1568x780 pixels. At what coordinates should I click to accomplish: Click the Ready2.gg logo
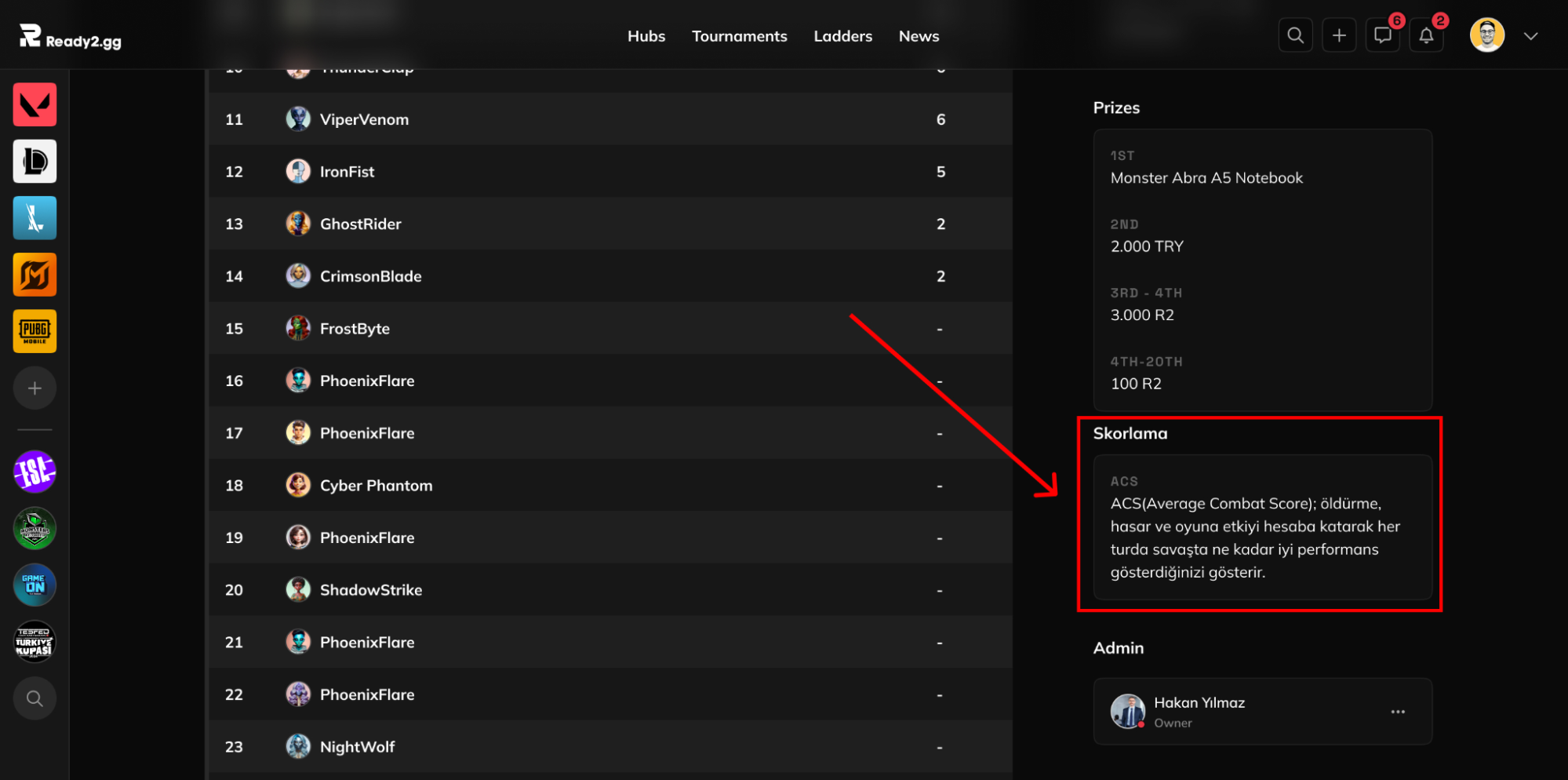71,37
